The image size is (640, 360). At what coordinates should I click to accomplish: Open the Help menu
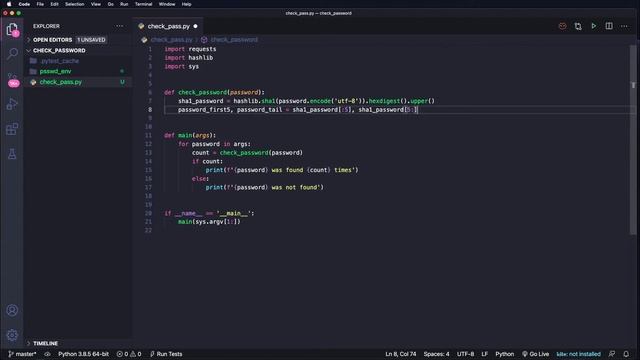(x=186, y=4)
